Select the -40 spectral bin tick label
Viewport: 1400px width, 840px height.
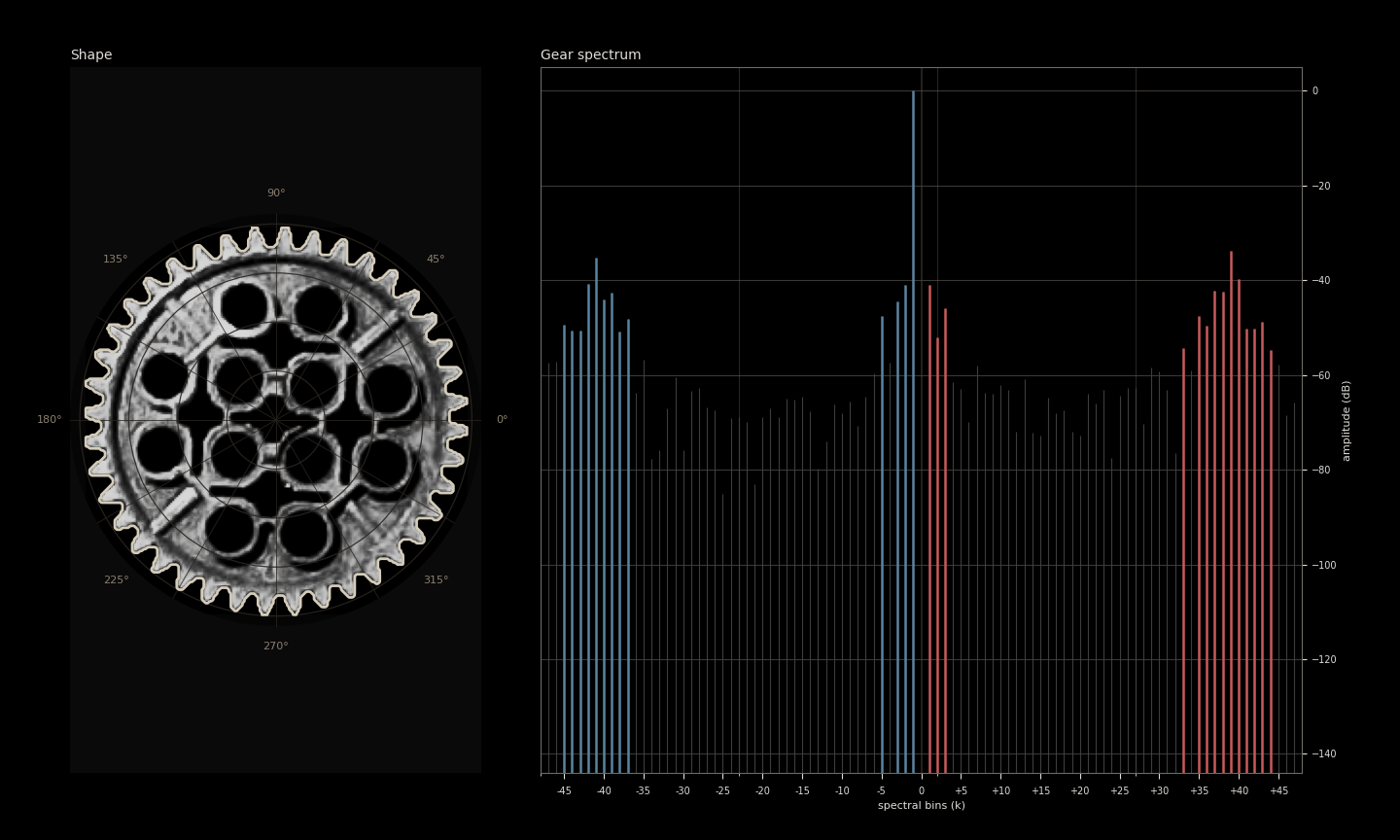pos(604,791)
